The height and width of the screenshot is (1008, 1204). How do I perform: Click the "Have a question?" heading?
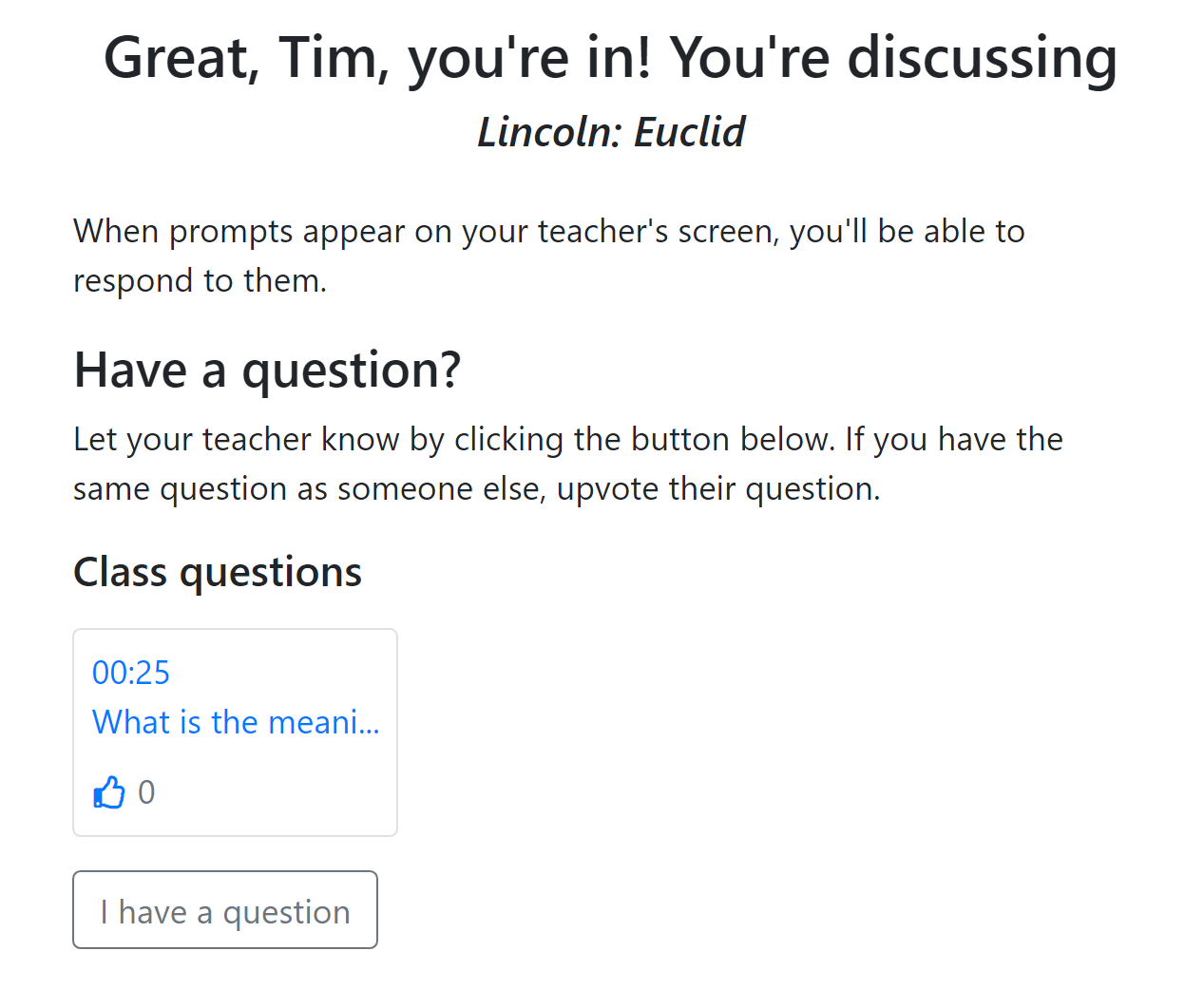(267, 370)
